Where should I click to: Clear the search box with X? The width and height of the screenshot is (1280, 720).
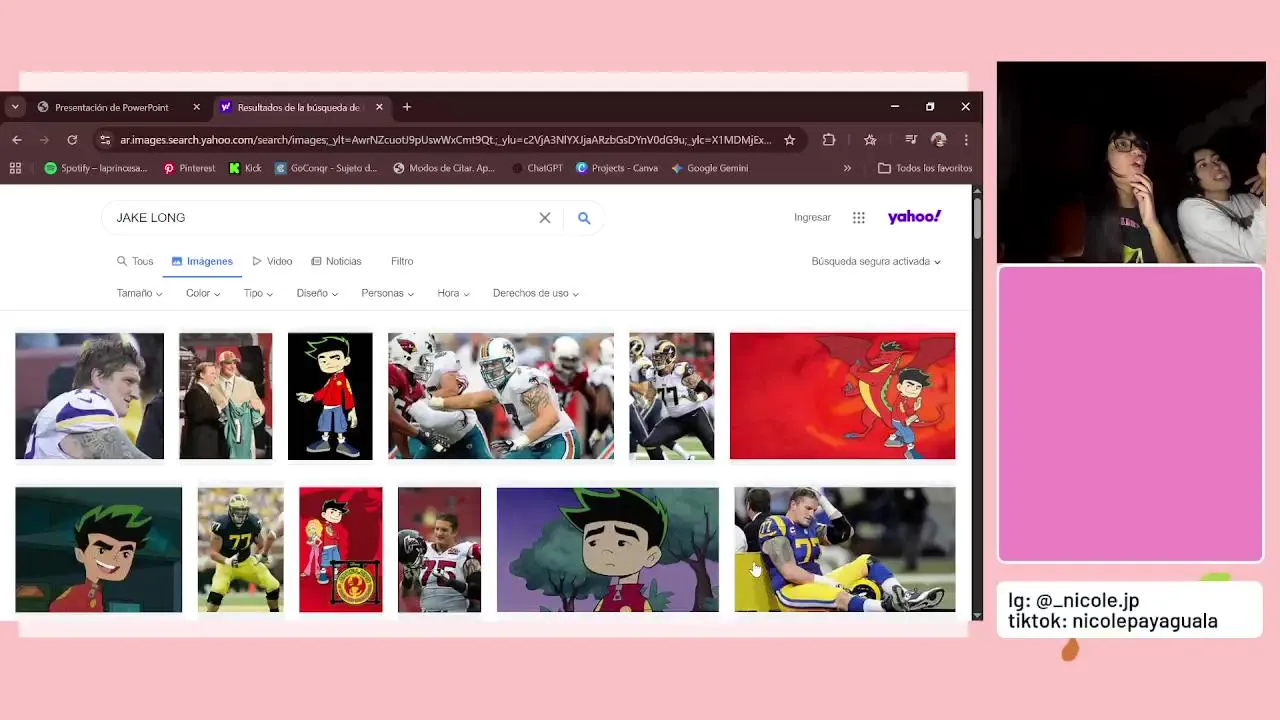click(x=545, y=218)
